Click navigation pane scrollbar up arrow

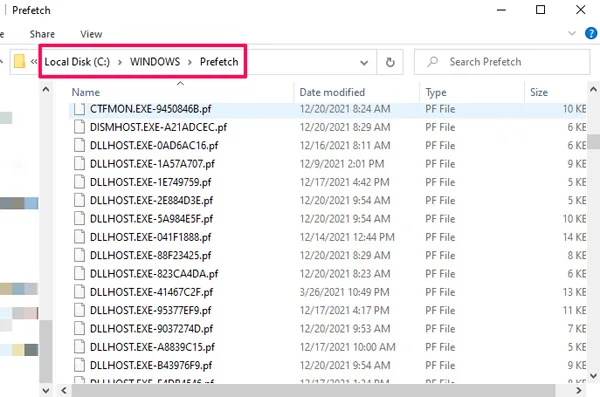point(46,90)
